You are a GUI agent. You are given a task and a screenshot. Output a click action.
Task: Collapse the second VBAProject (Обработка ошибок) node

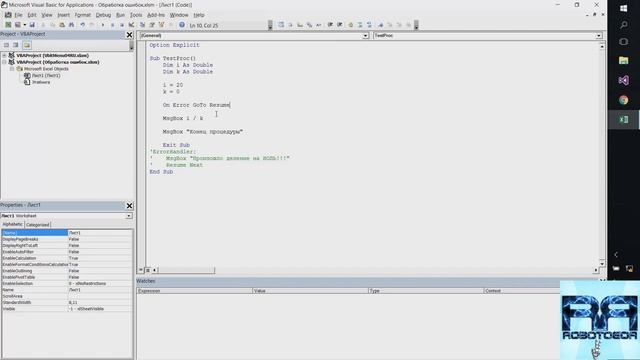4,62
